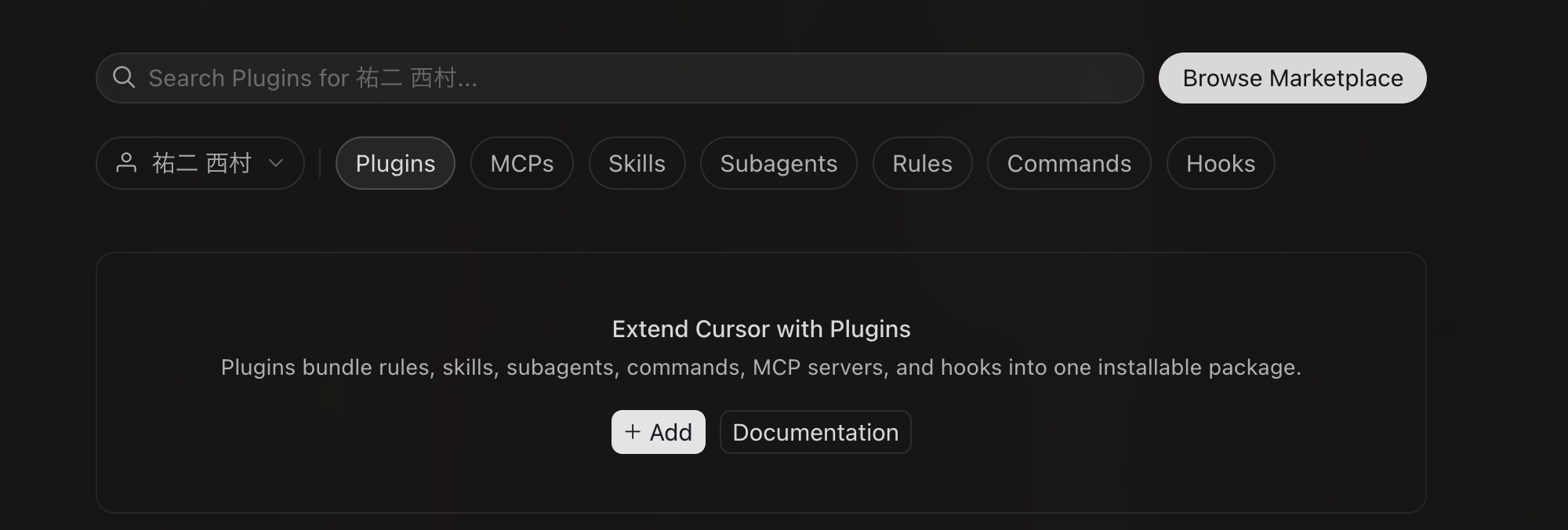
Task: Switch to the Skills tab
Action: 637,163
